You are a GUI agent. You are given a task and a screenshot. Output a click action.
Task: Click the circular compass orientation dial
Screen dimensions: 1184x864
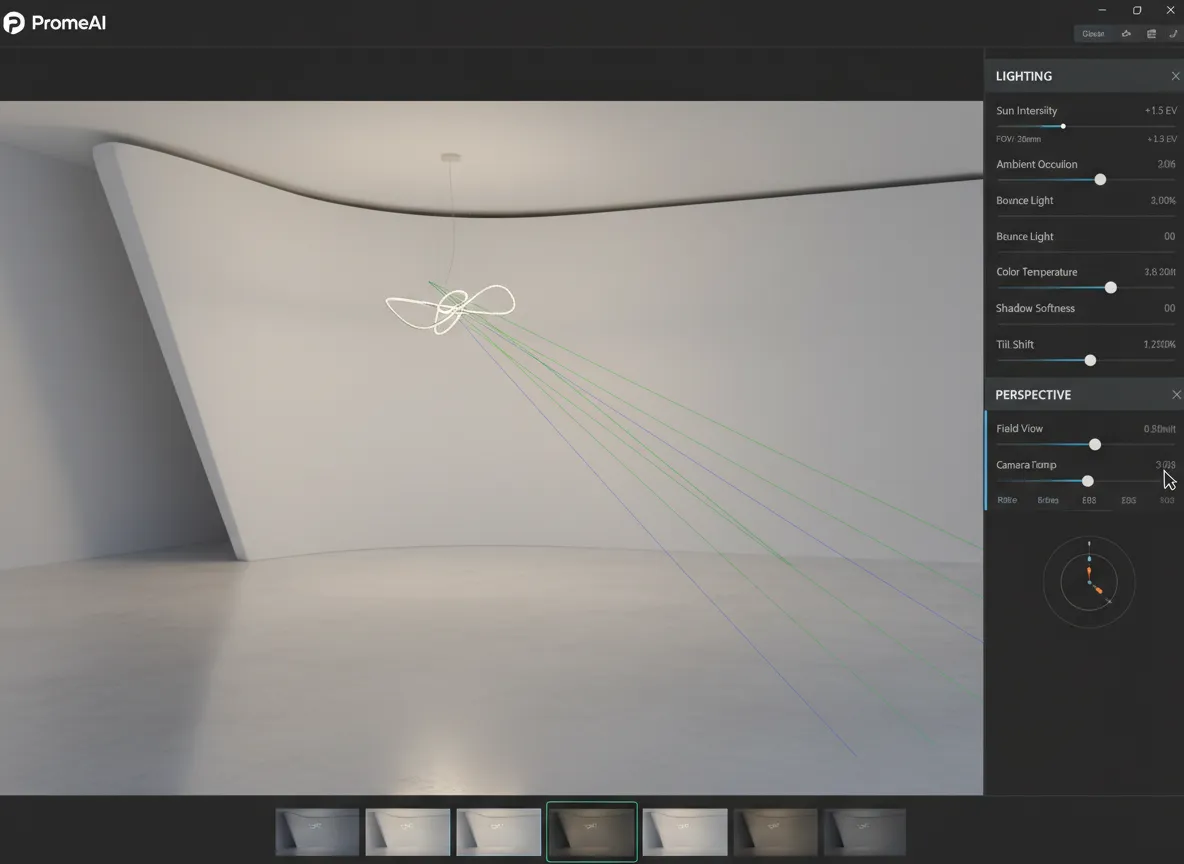(1088, 582)
